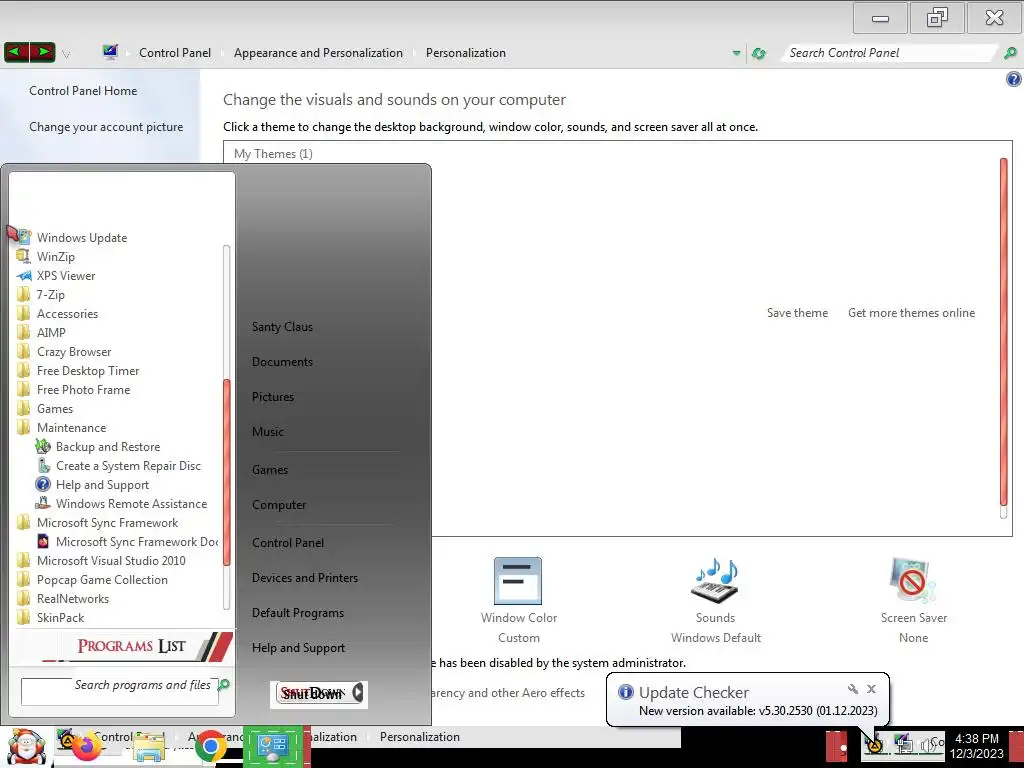Screen dimensions: 1024x768
Task: Click Get more themes online link
Action: click(911, 313)
